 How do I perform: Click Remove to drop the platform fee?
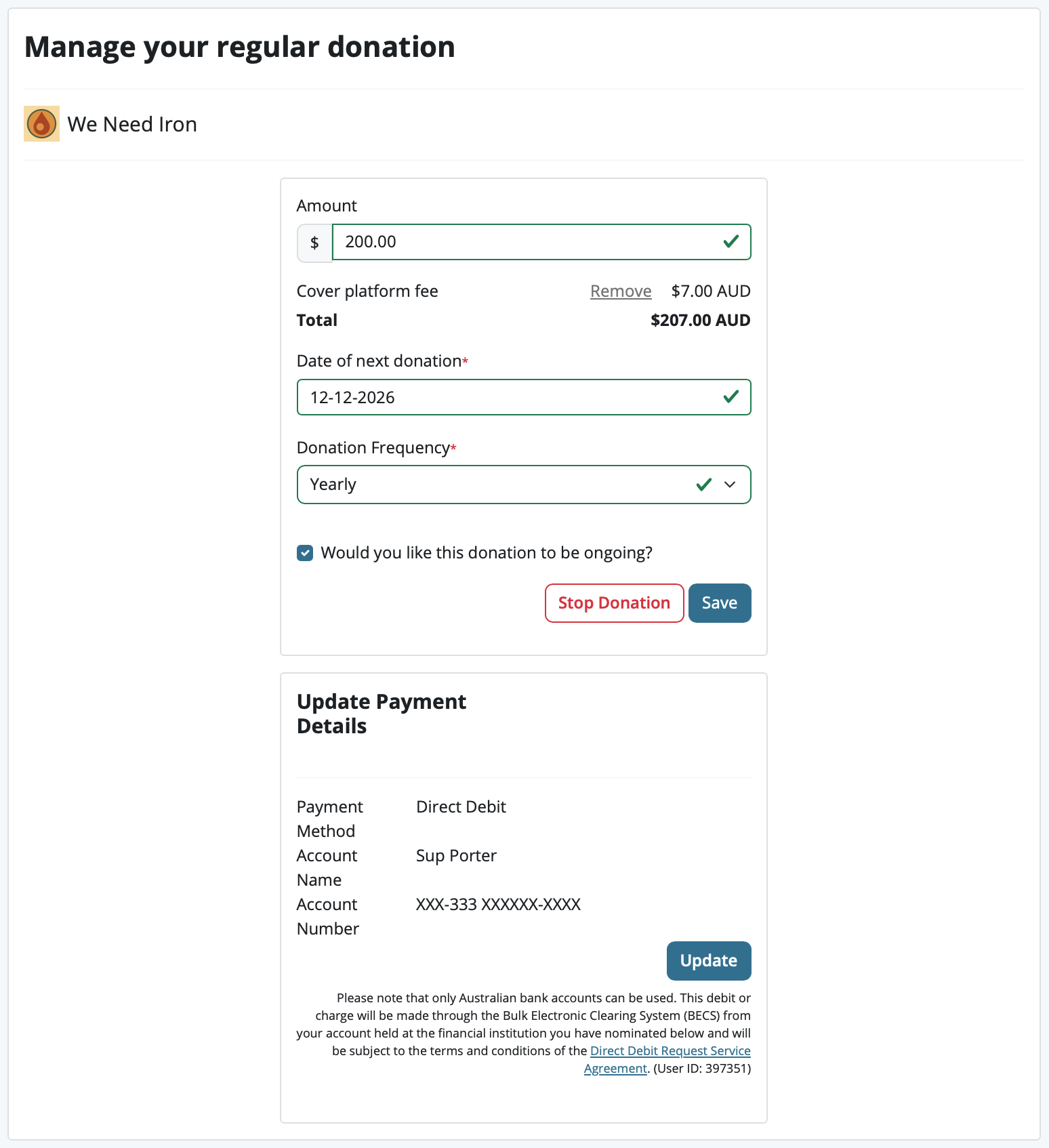(x=620, y=291)
